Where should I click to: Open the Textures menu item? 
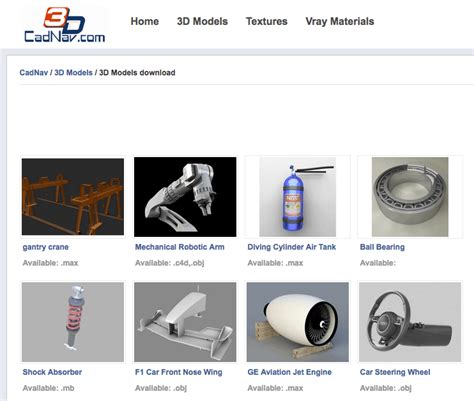267,21
